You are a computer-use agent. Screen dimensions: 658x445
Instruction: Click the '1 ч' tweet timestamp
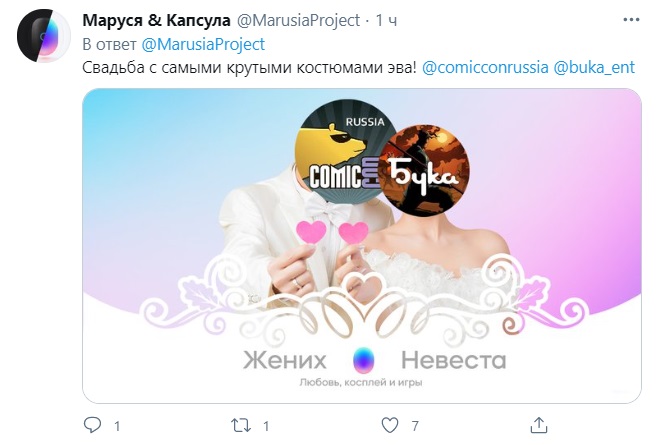(x=386, y=20)
